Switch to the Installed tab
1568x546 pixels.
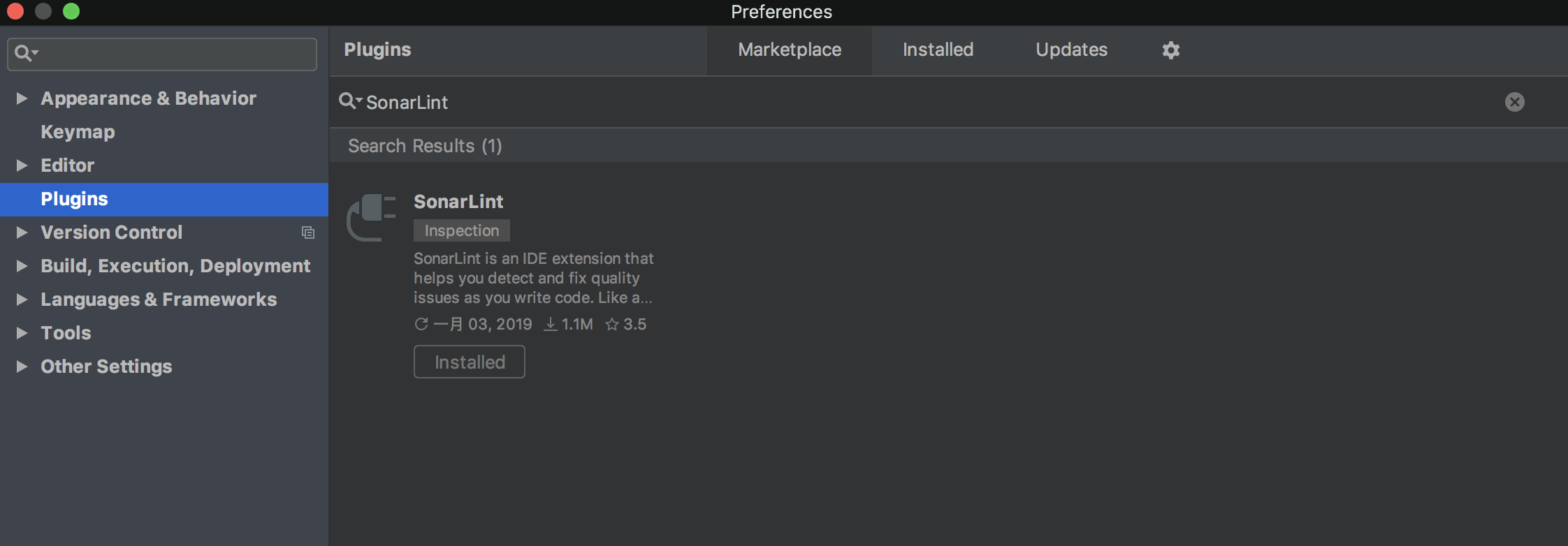[x=938, y=50]
